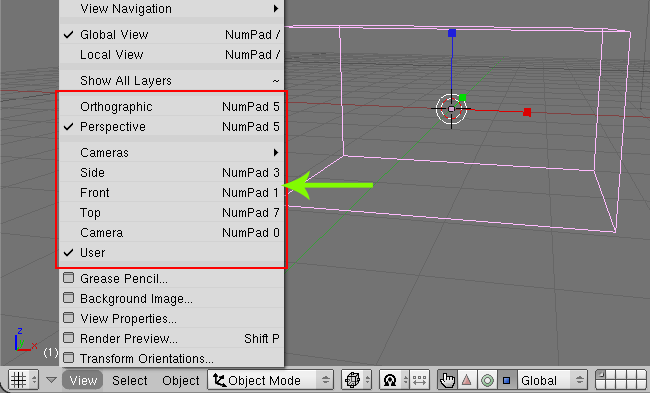Open the wireframe draw type selector

357,380
